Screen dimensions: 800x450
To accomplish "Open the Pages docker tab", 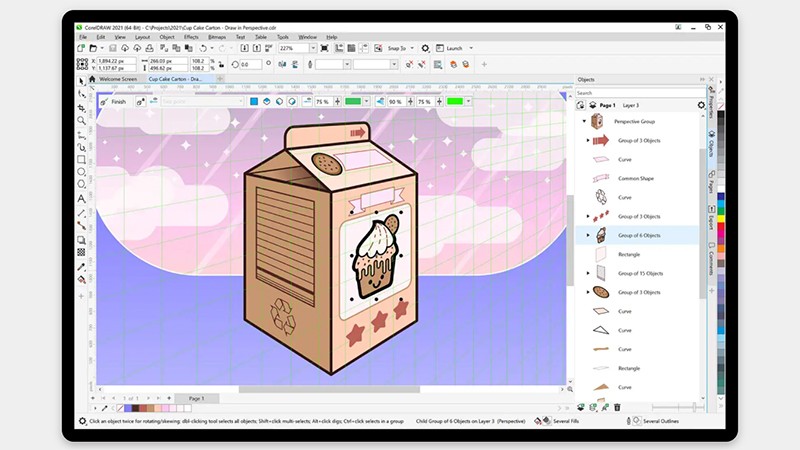I will [x=711, y=182].
